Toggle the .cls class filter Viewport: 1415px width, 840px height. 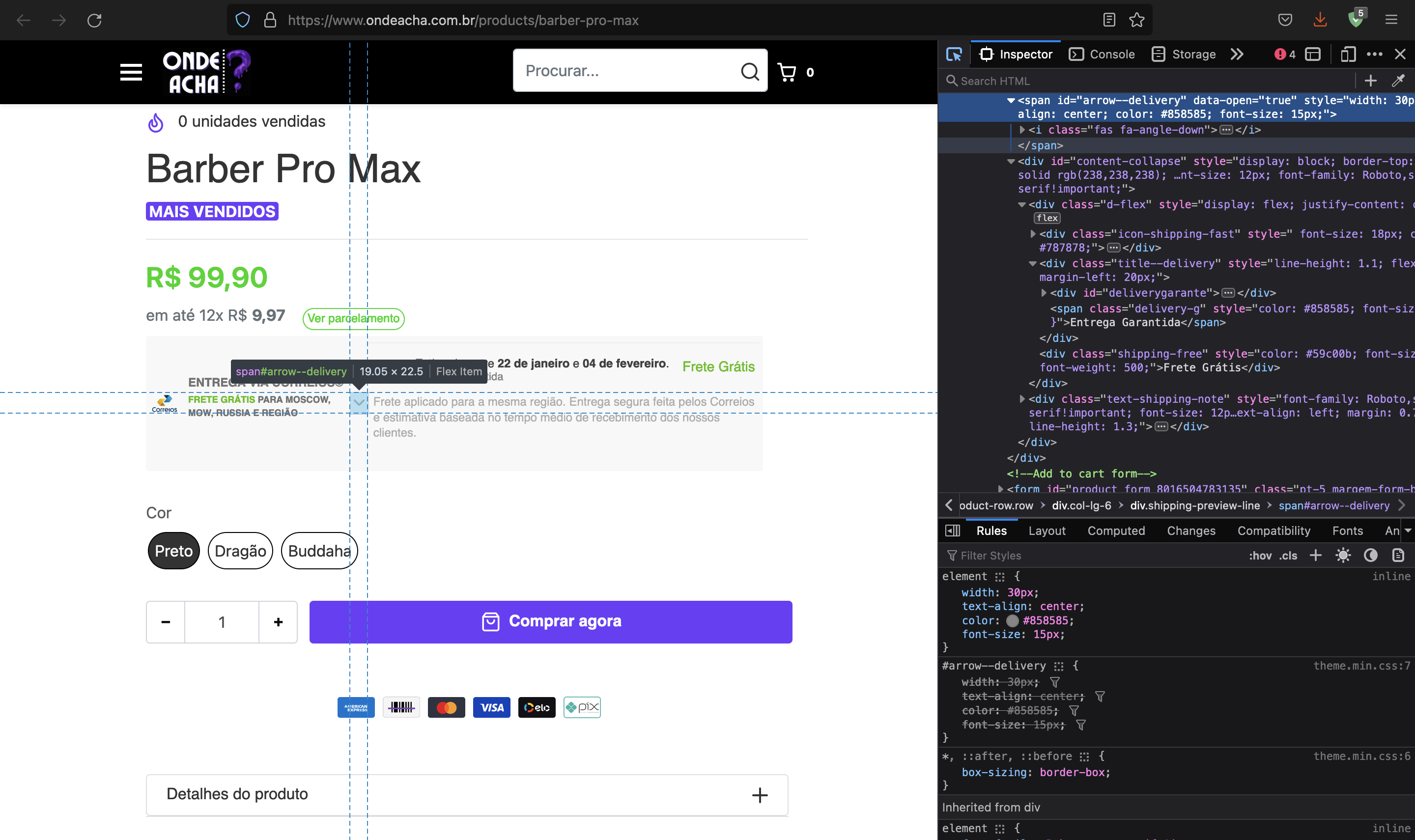click(1289, 555)
